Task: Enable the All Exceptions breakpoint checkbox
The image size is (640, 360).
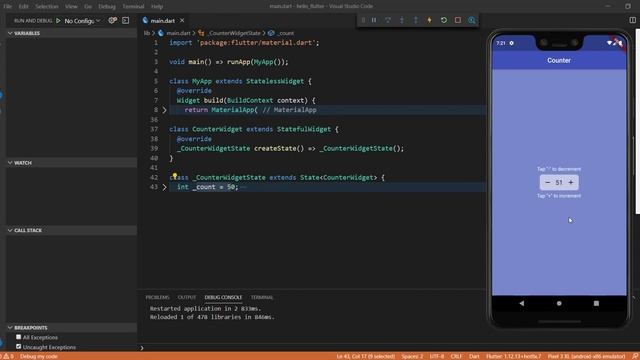Action: coord(18,337)
